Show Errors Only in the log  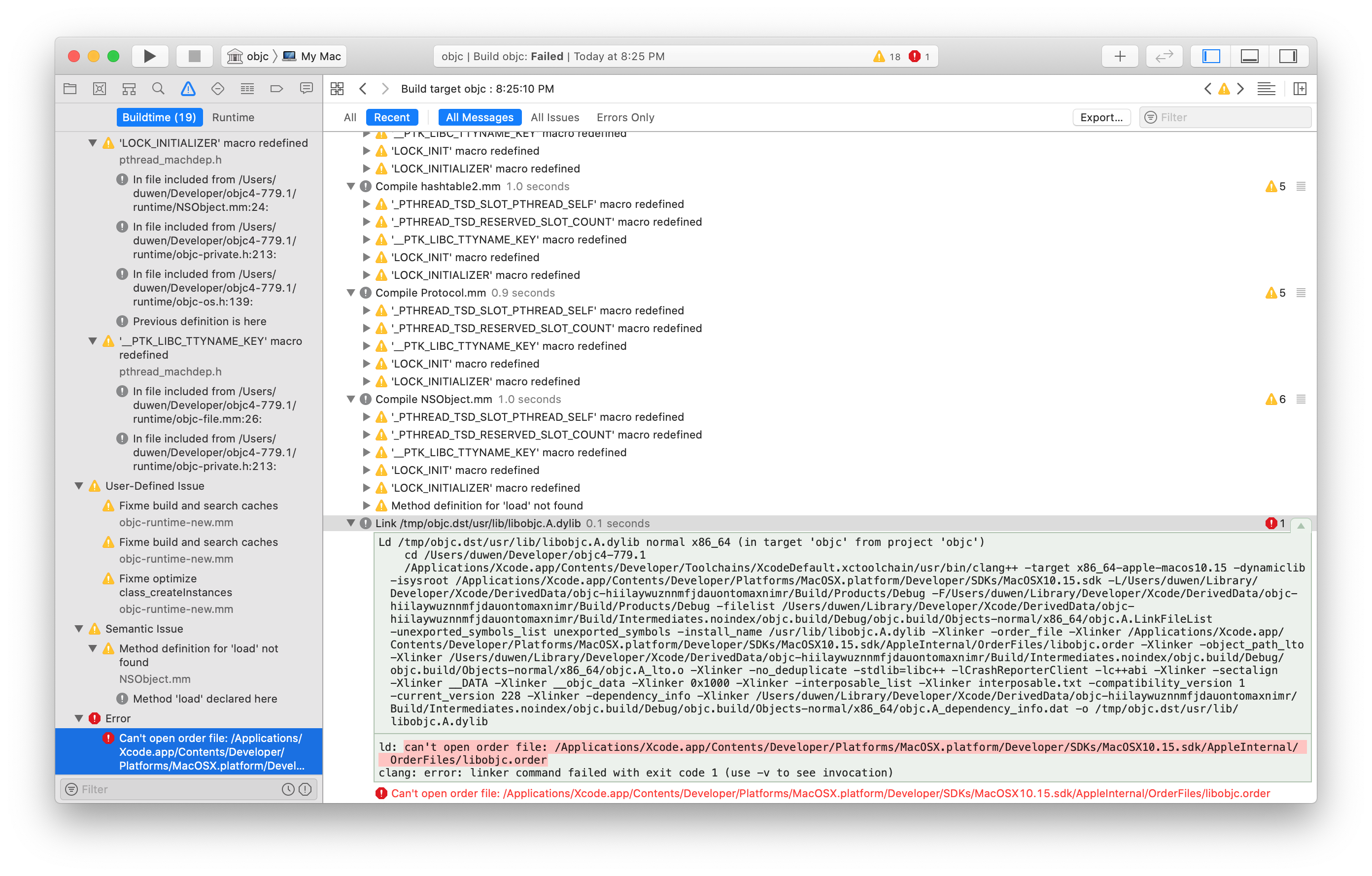(x=625, y=117)
